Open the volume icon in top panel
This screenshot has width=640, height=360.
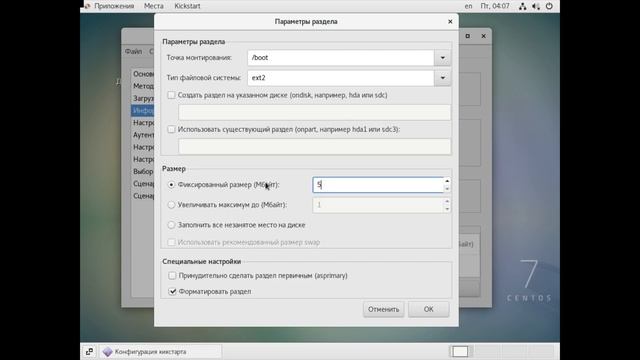[x=536, y=6]
